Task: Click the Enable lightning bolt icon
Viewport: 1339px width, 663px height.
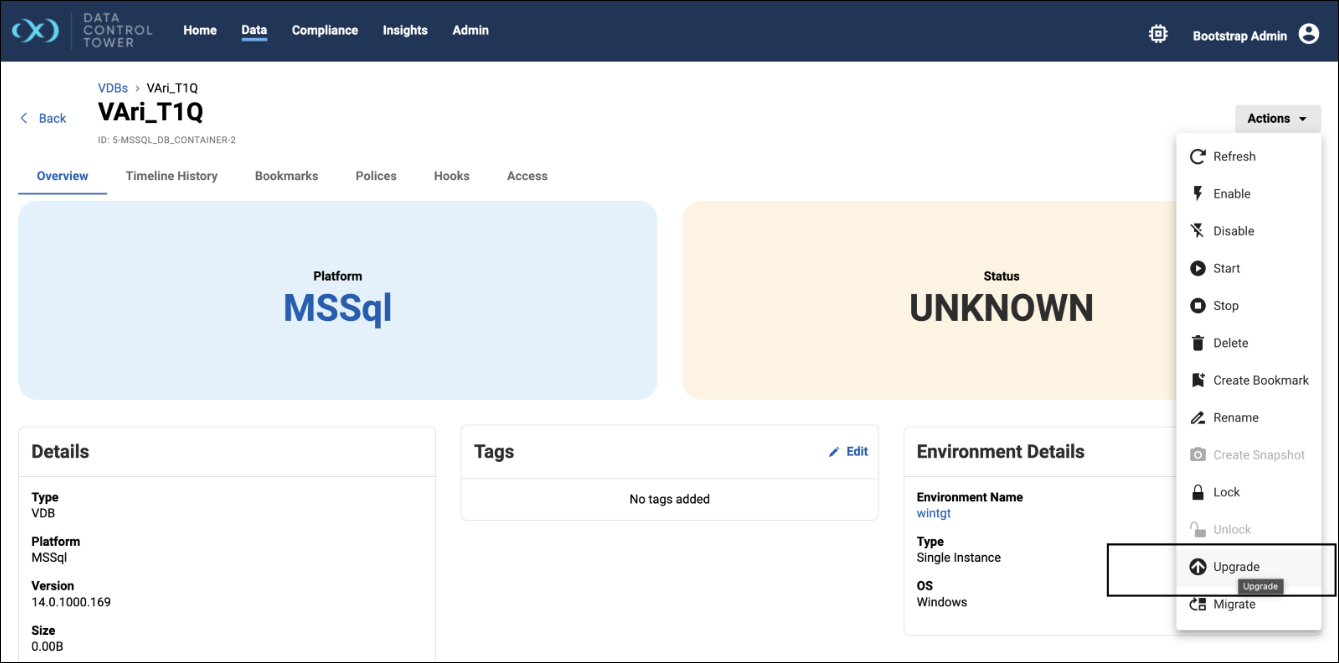Action: (x=1197, y=194)
